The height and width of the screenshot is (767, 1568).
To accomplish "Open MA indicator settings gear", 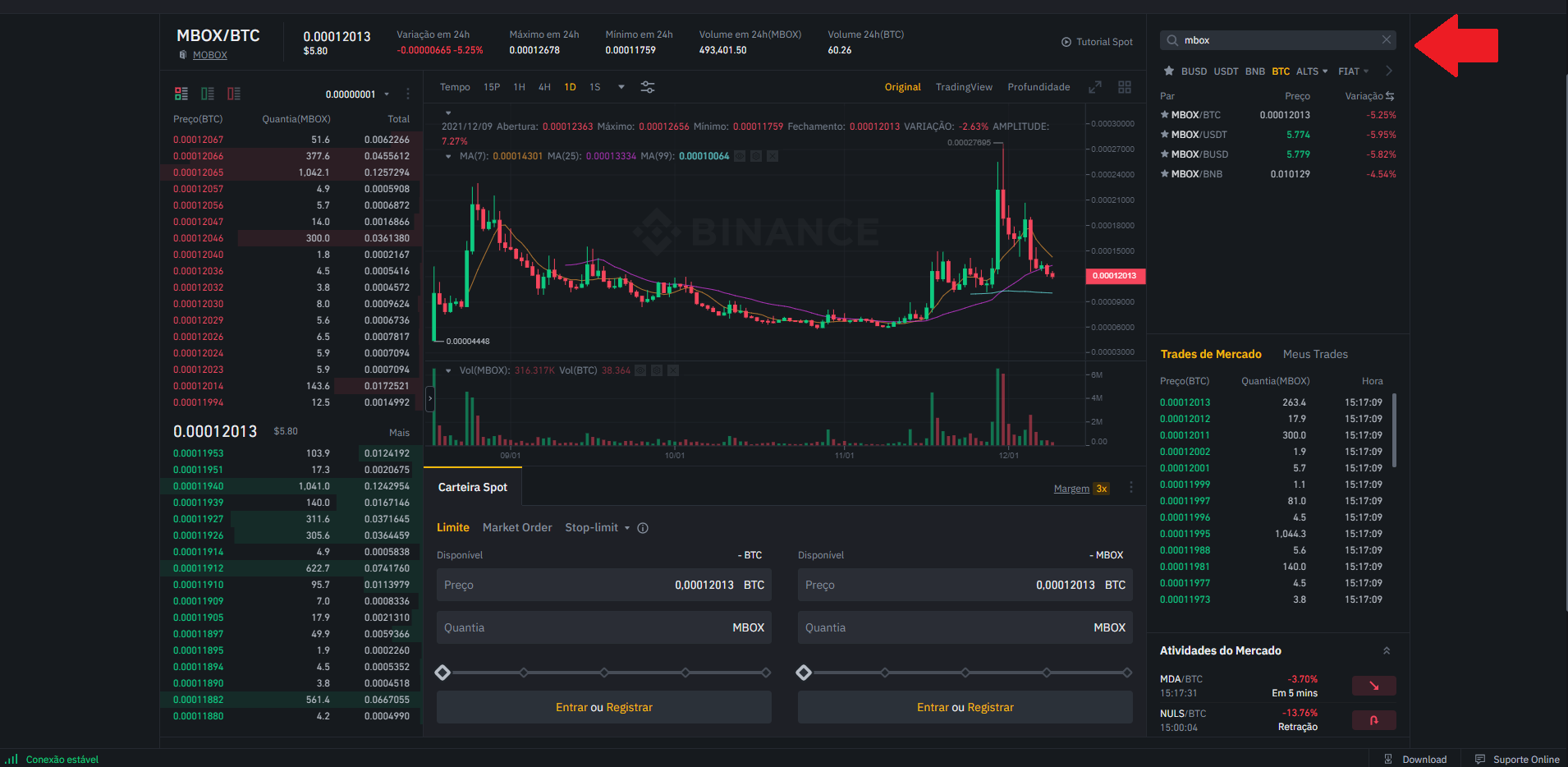I will pyautogui.click(x=756, y=156).
